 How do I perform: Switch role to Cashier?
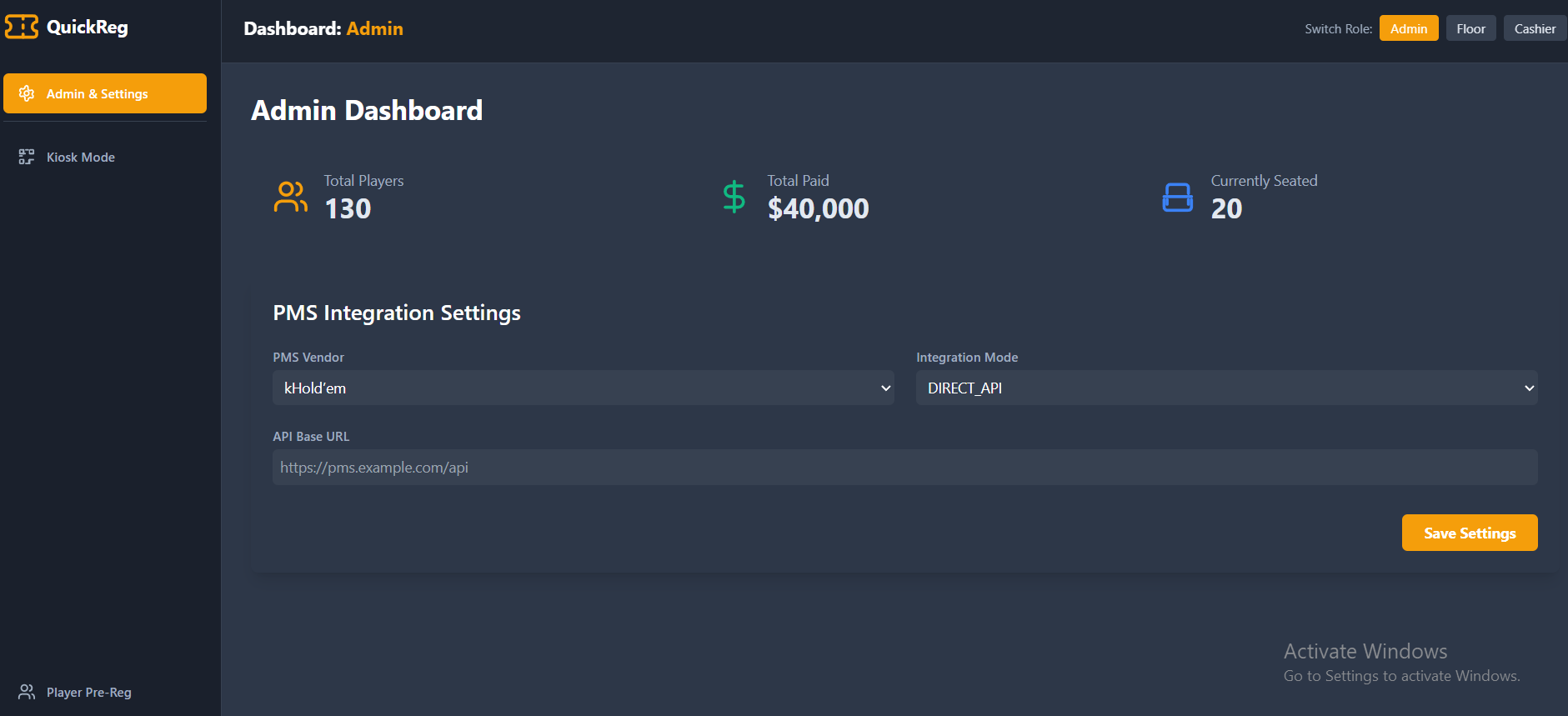pyautogui.click(x=1534, y=28)
